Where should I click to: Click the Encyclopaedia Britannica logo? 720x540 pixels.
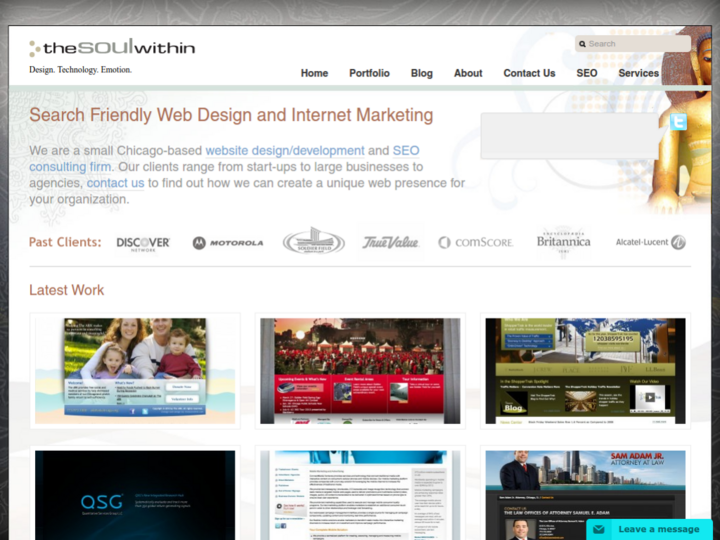tap(563, 242)
